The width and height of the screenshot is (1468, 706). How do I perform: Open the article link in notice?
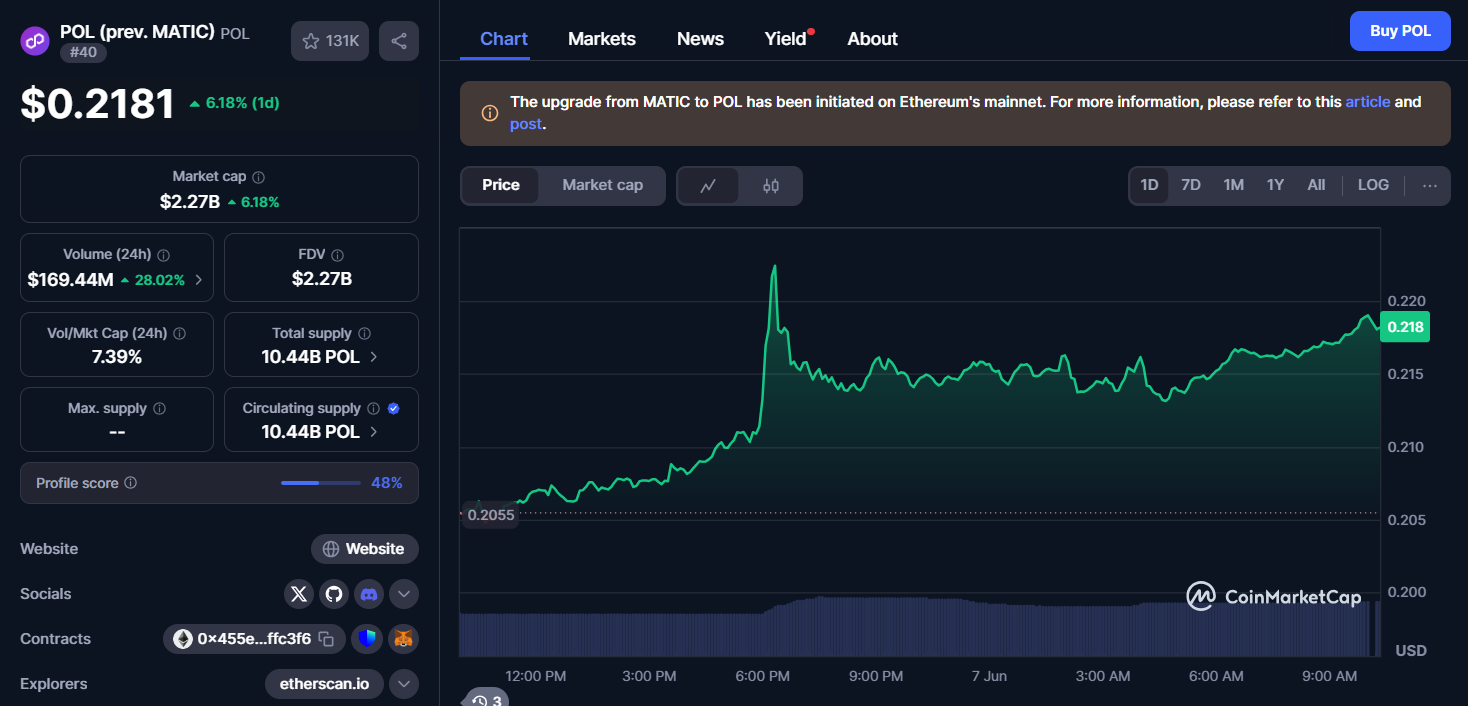click(1367, 102)
